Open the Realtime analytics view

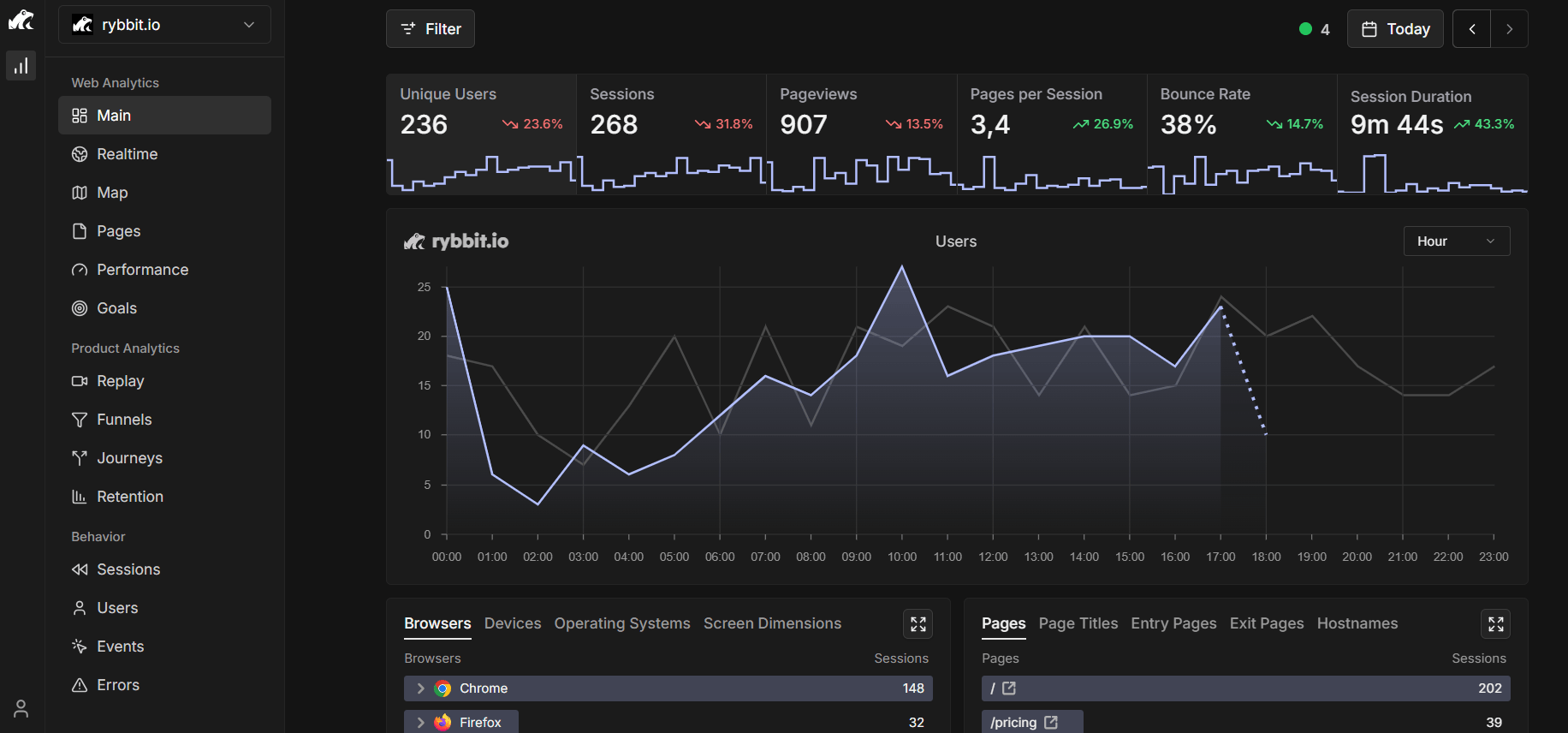[127, 154]
